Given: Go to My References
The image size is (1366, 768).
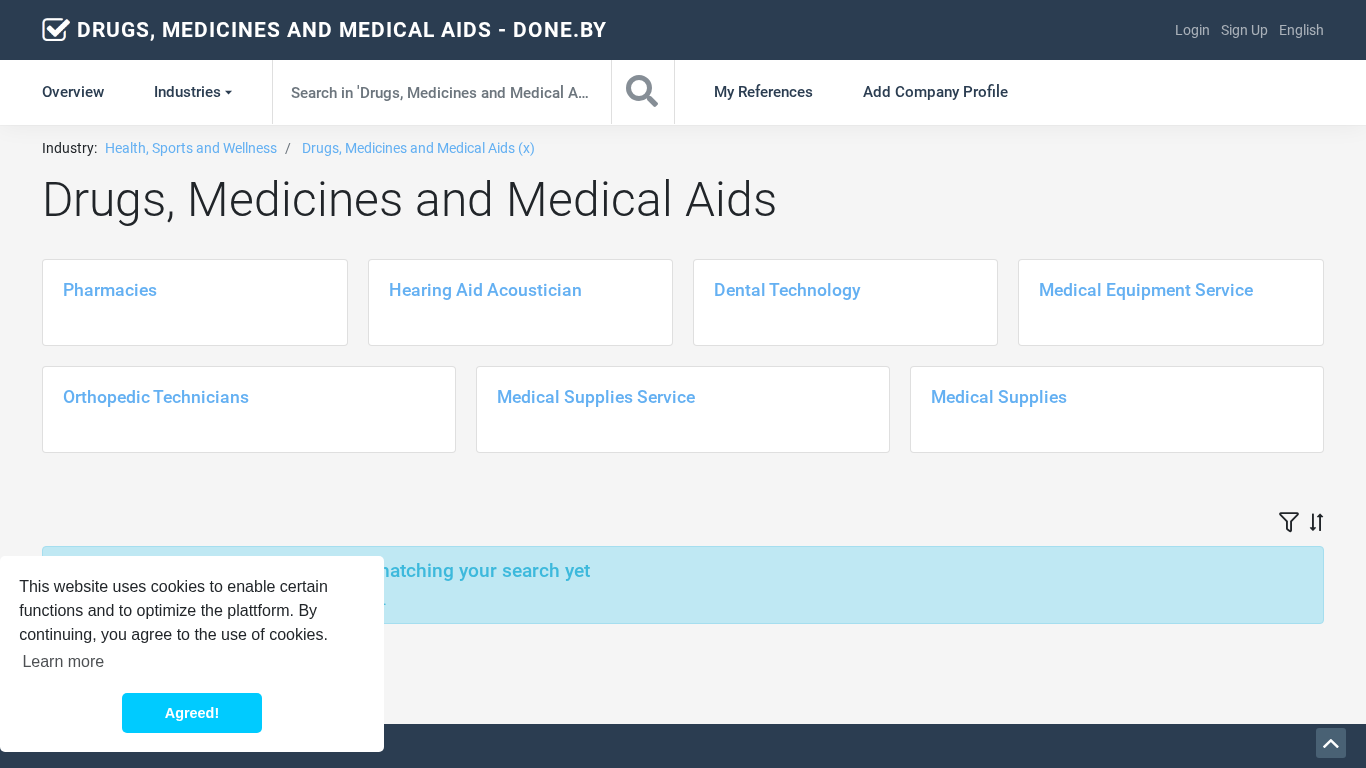Looking at the screenshot, I should [x=763, y=92].
